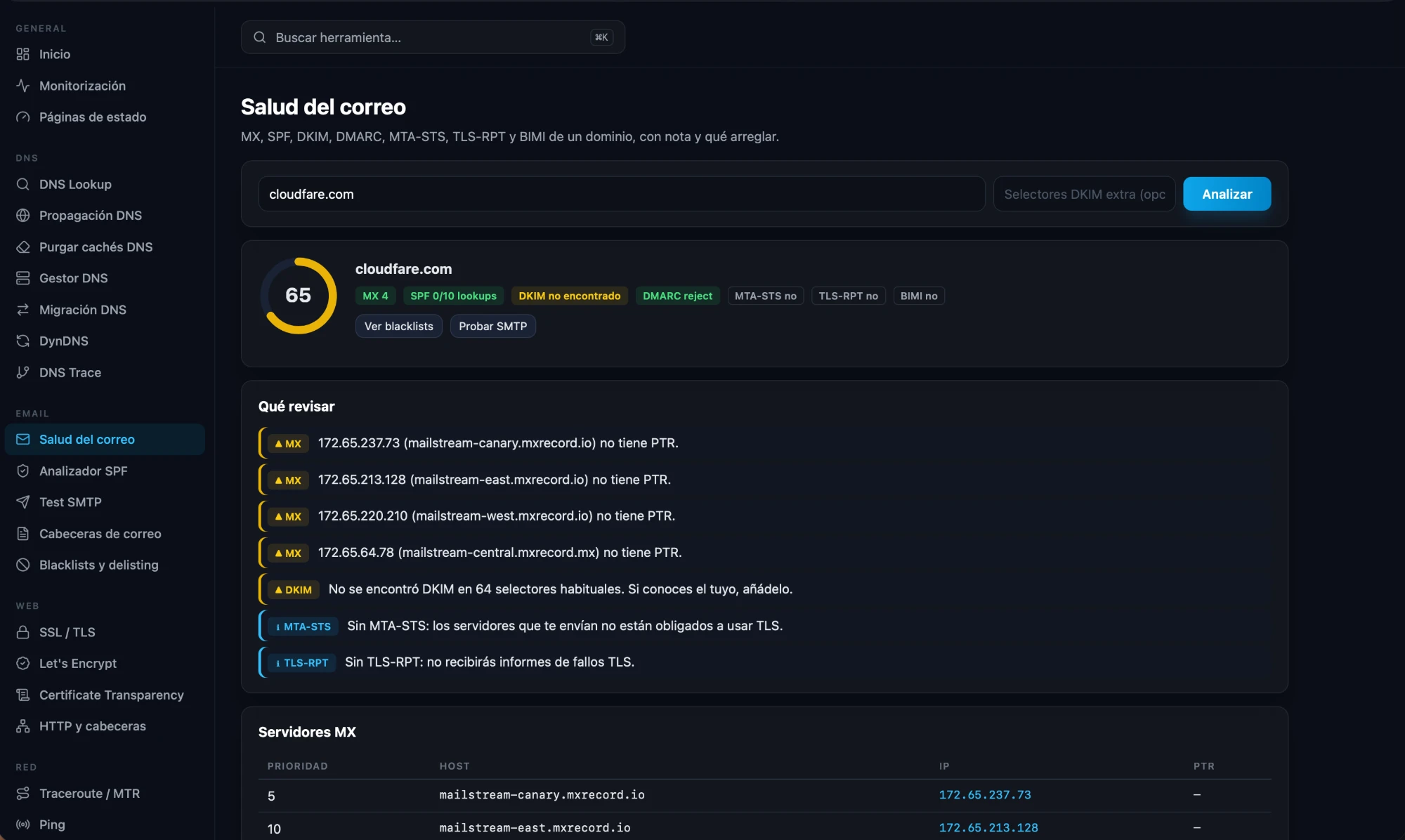This screenshot has height=840, width=1405.
Task: Go to Certificate Transparency in sidebar
Action: [x=105, y=695]
